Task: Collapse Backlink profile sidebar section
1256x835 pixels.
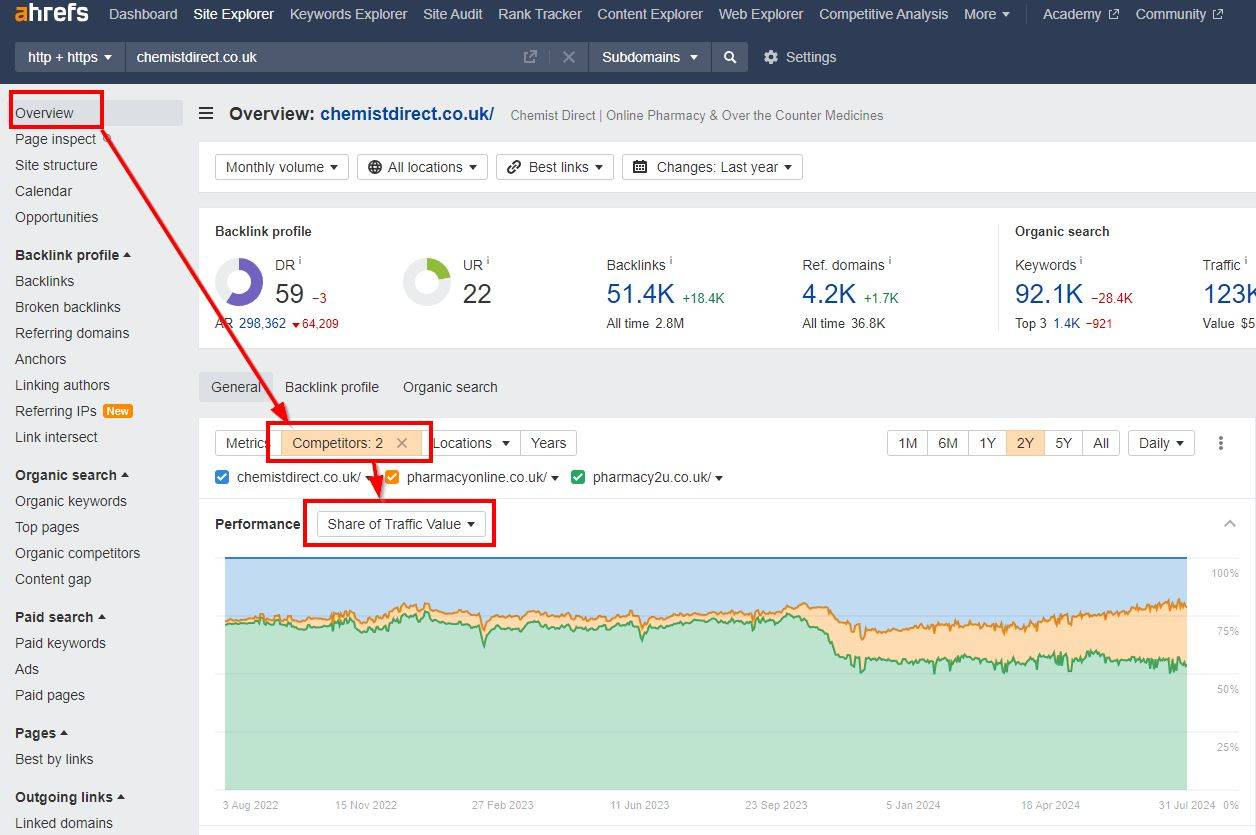Action: 73,255
